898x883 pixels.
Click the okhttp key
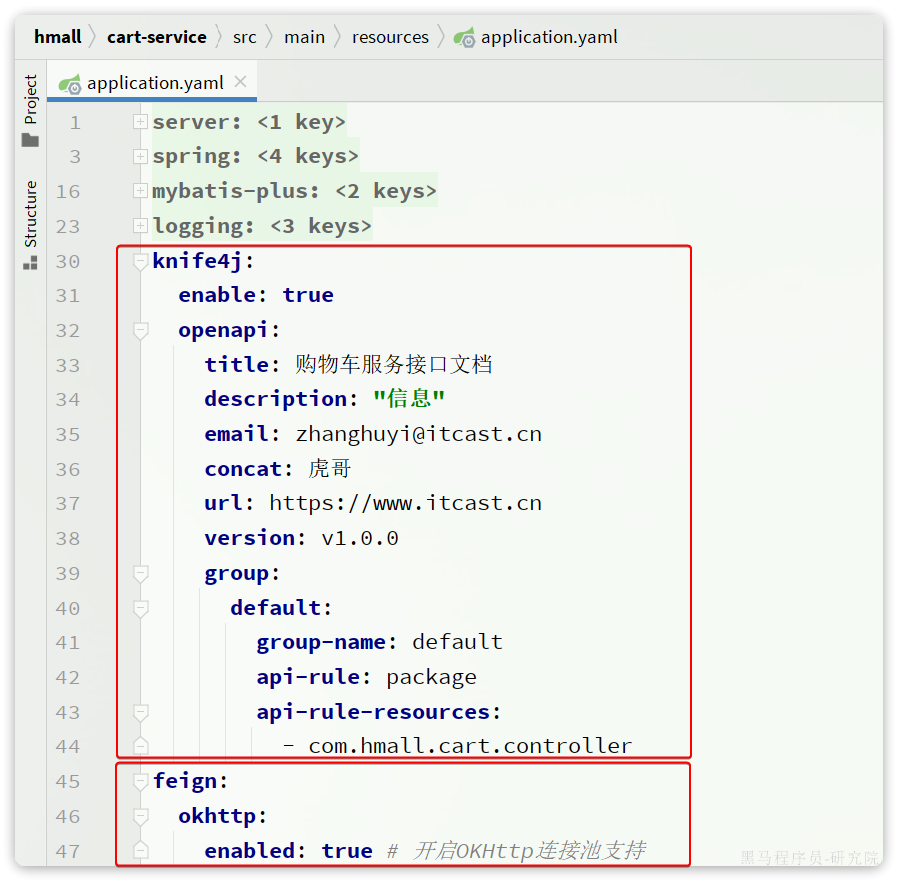[x=216, y=817]
